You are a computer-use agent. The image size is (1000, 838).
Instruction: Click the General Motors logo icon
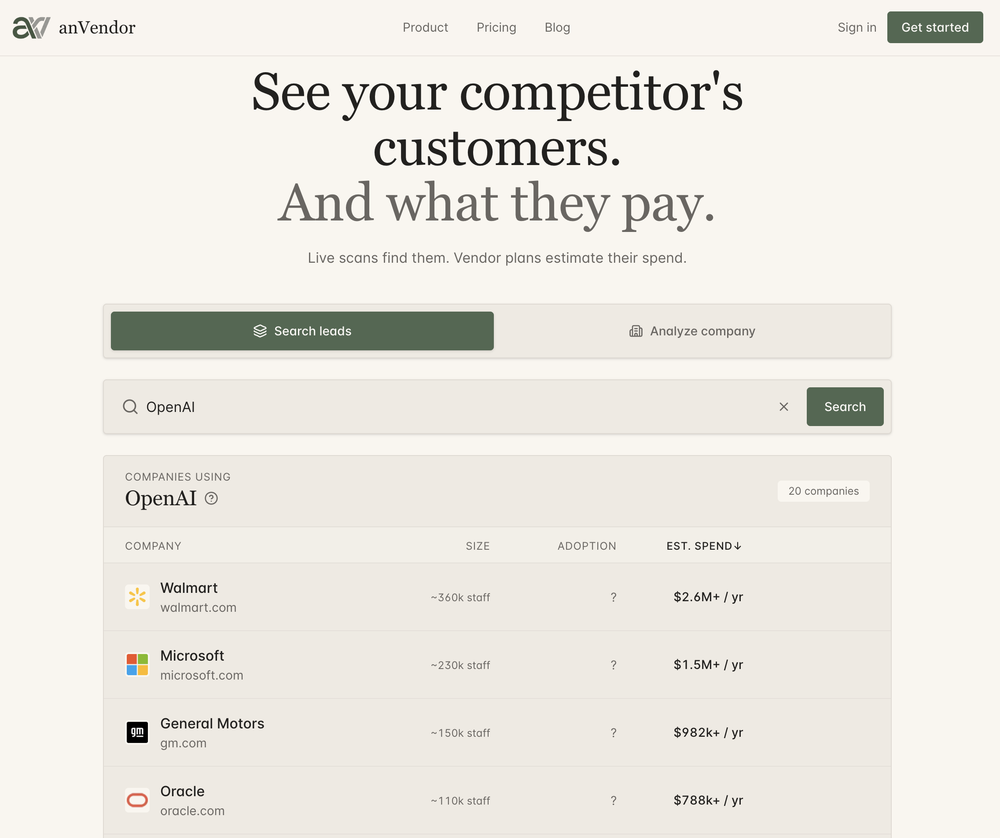(137, 732)
